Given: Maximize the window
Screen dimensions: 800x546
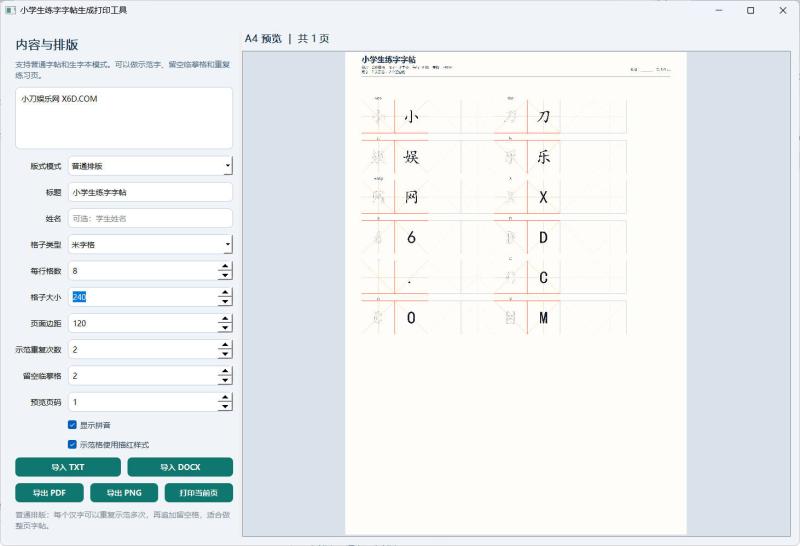Looking at the screenshot, I should pyautogui.click(x=751, y=10).
